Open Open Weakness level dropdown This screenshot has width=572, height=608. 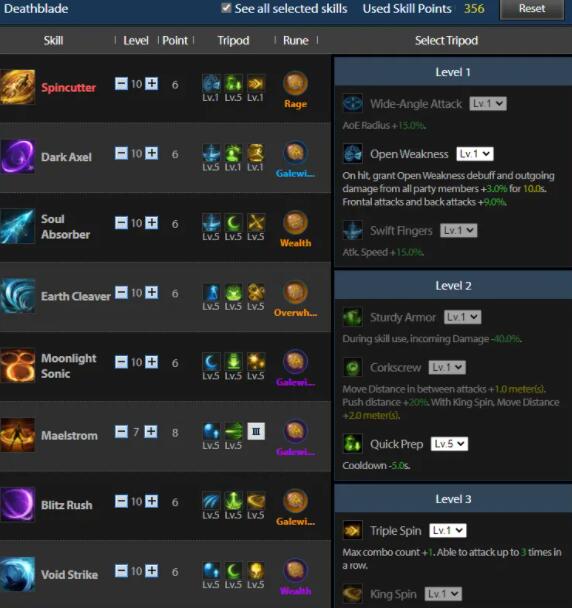[475, 154]
